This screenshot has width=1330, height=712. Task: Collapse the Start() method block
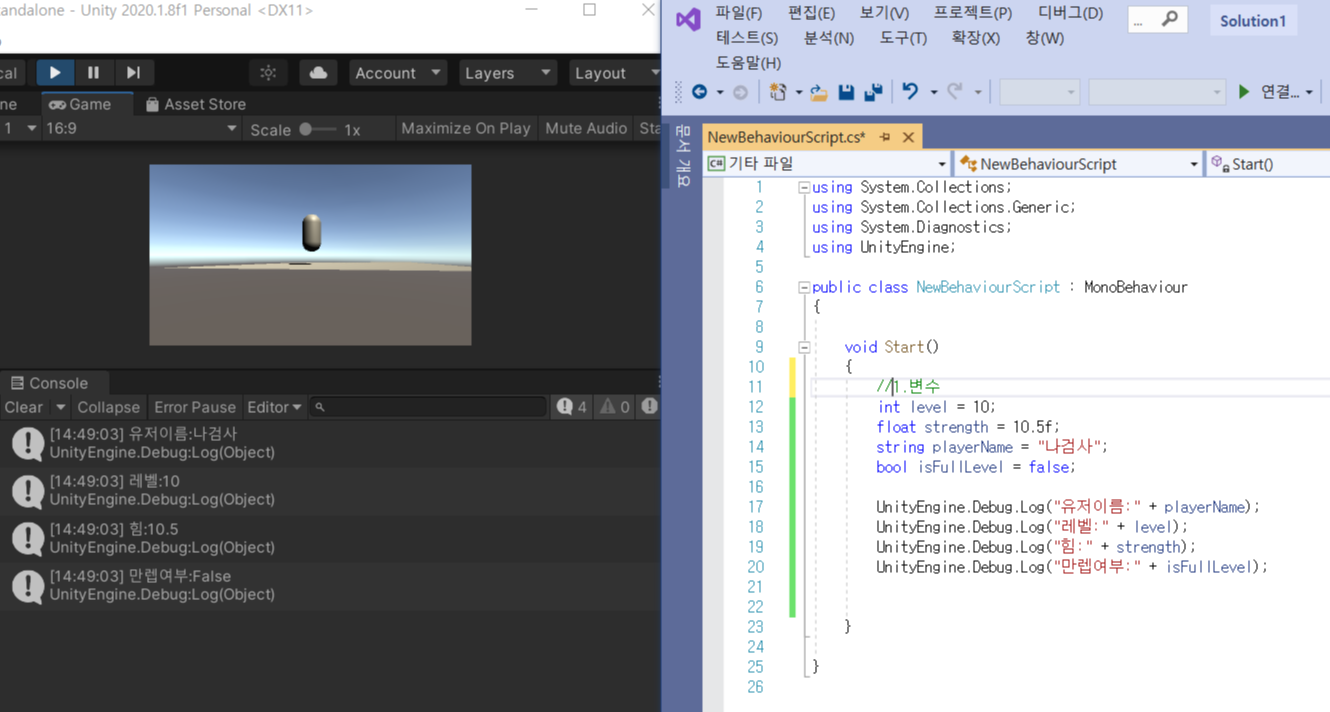pos(804,347)
